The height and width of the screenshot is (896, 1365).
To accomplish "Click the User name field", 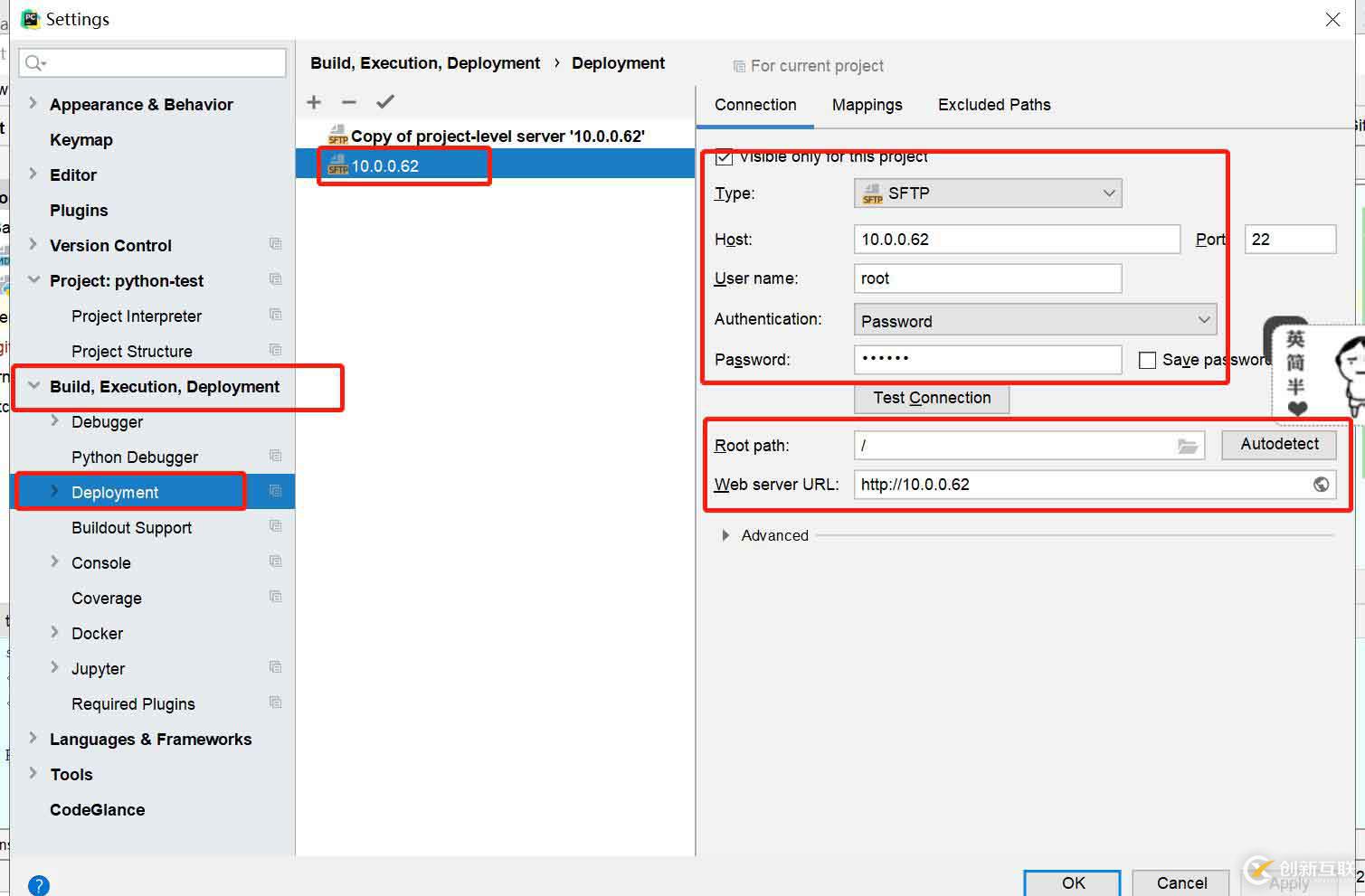I will click(988, 278).
